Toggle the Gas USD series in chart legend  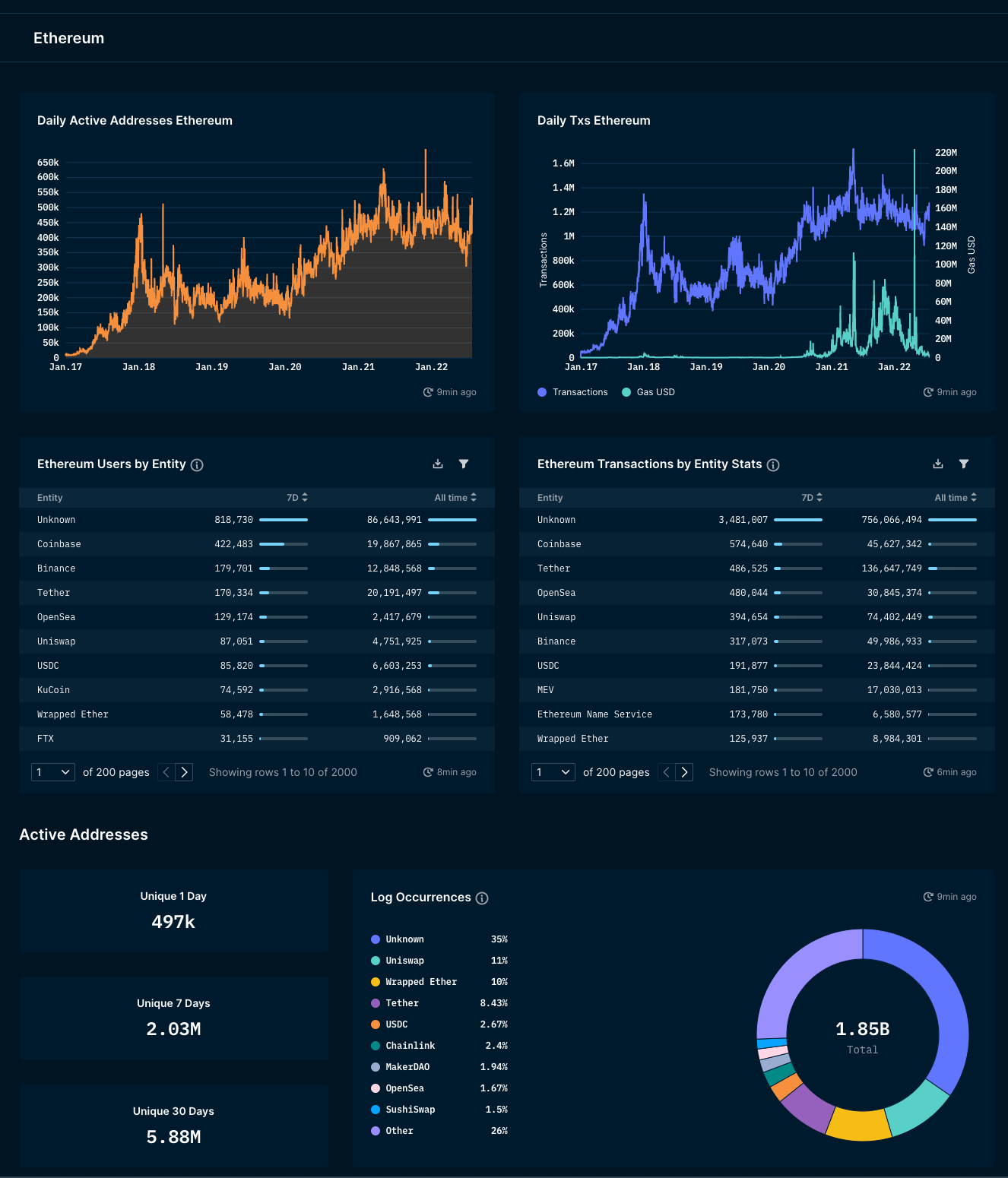(648, 392)
